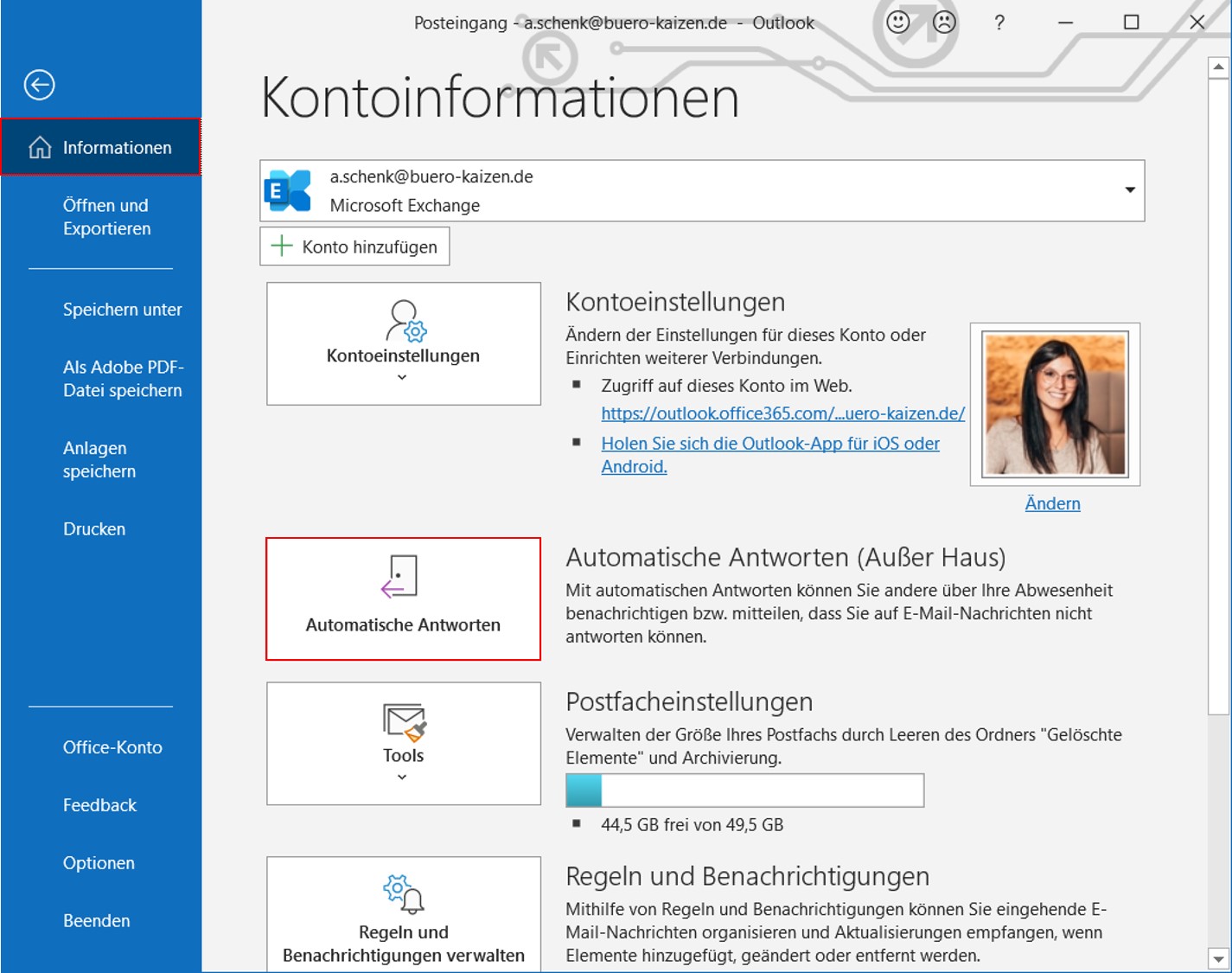1232x973 pixels.
Task: Click Regeln und Benachrichtigungen verwalten button
Action: [x=404, y=914]
